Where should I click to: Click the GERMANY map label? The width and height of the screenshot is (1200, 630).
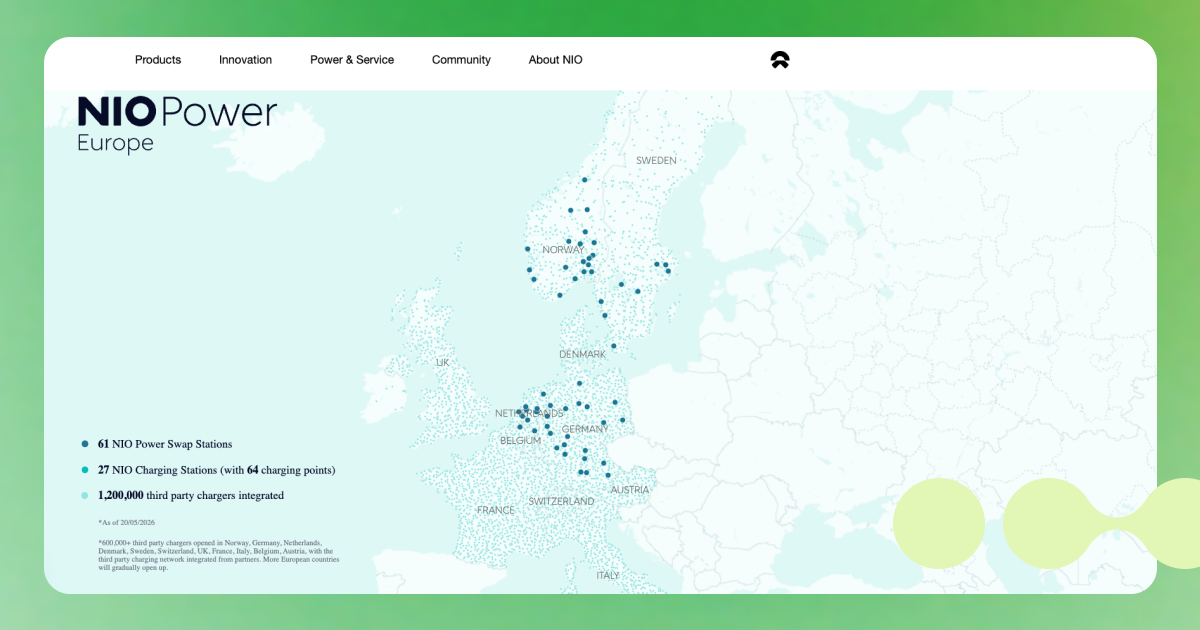click(x=585, y=430)
